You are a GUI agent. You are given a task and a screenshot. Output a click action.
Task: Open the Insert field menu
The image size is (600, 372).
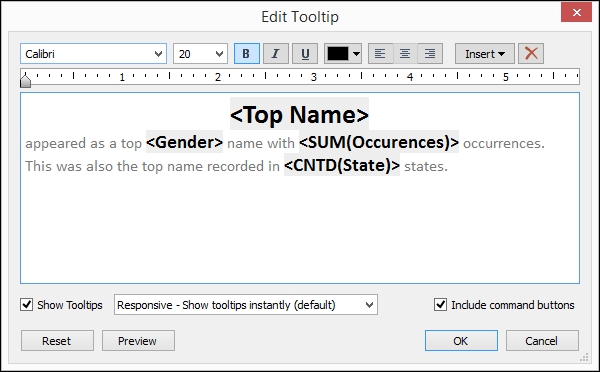(485, 54)
